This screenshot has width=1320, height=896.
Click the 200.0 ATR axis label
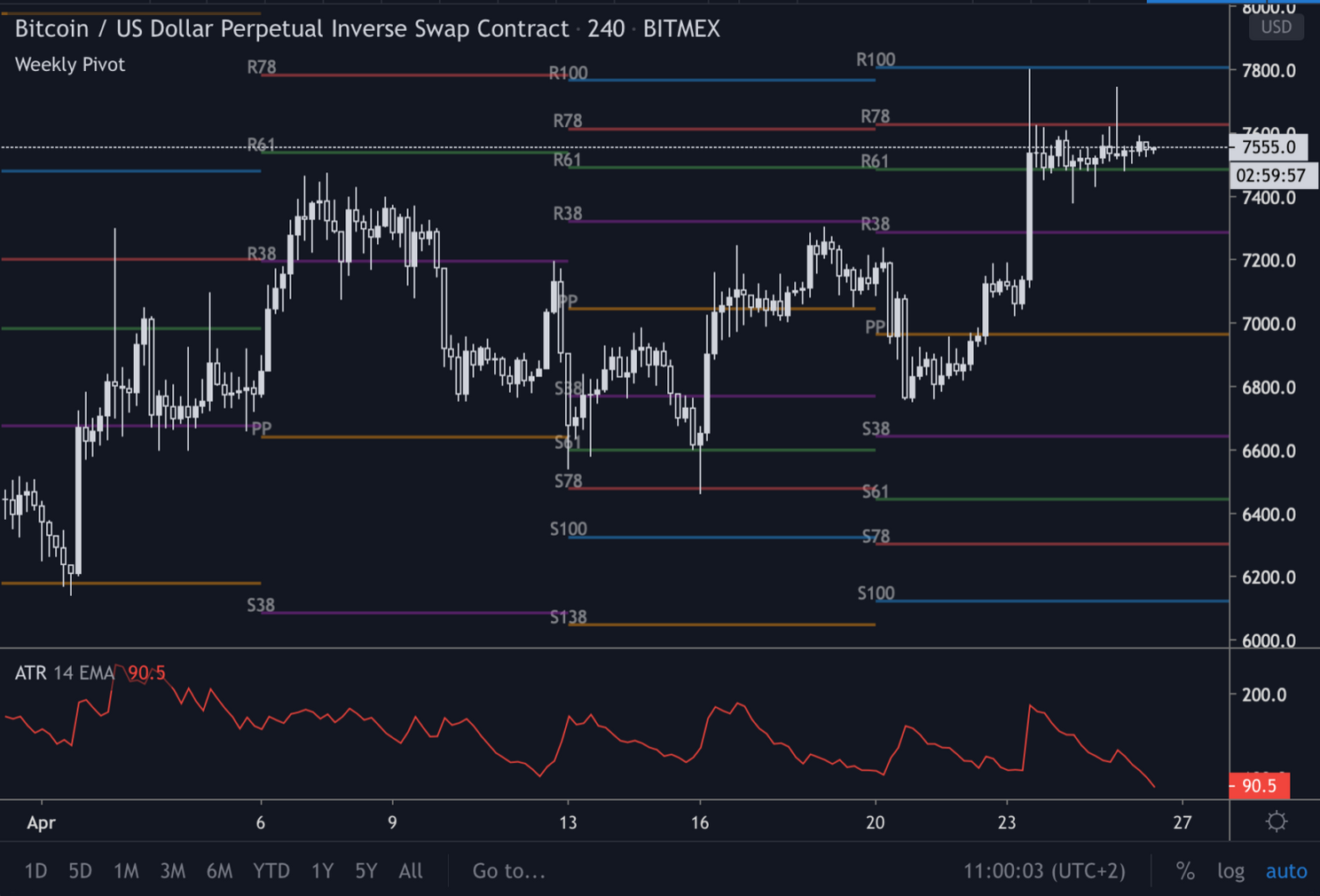tap(1263, 695)
